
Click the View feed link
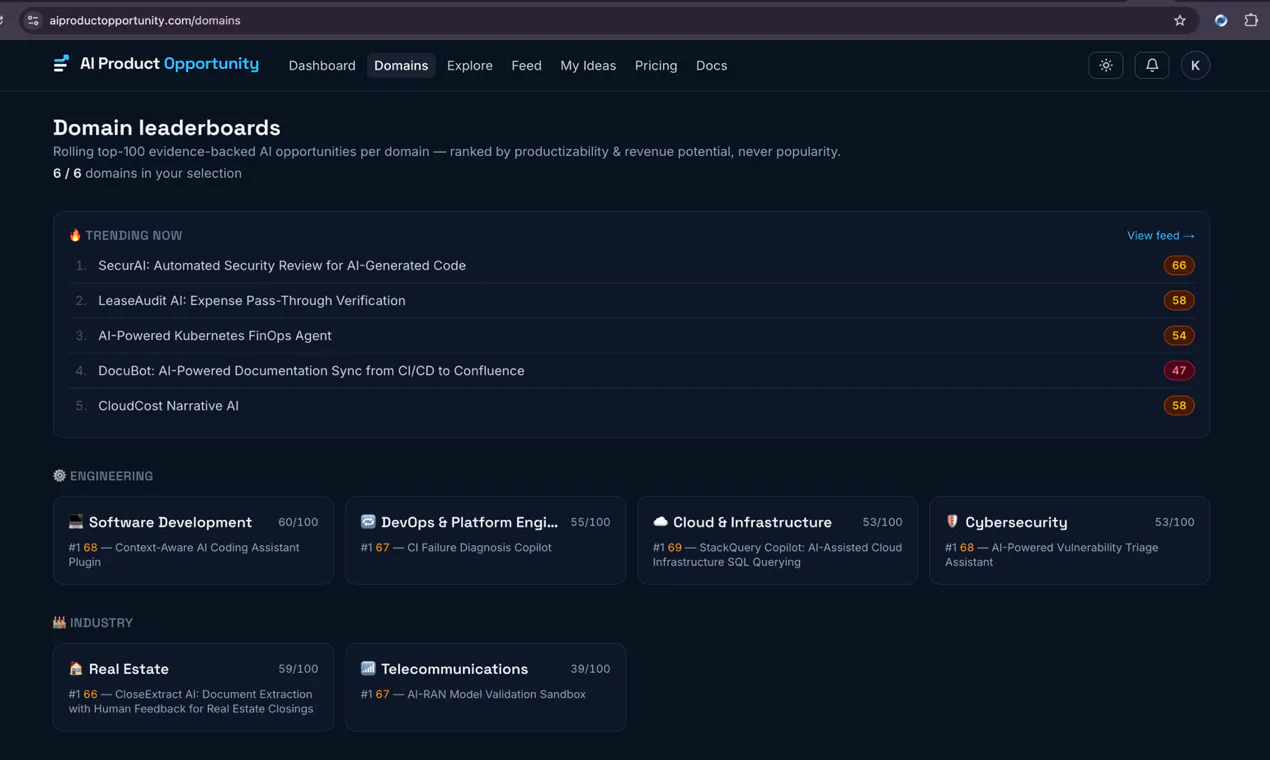(1160, 236)
